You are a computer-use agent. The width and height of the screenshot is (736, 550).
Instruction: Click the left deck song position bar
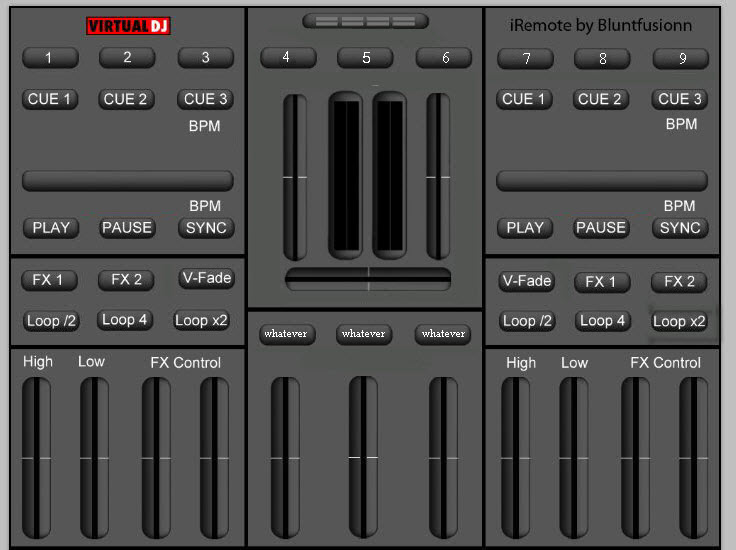click(x=128, y=181)
